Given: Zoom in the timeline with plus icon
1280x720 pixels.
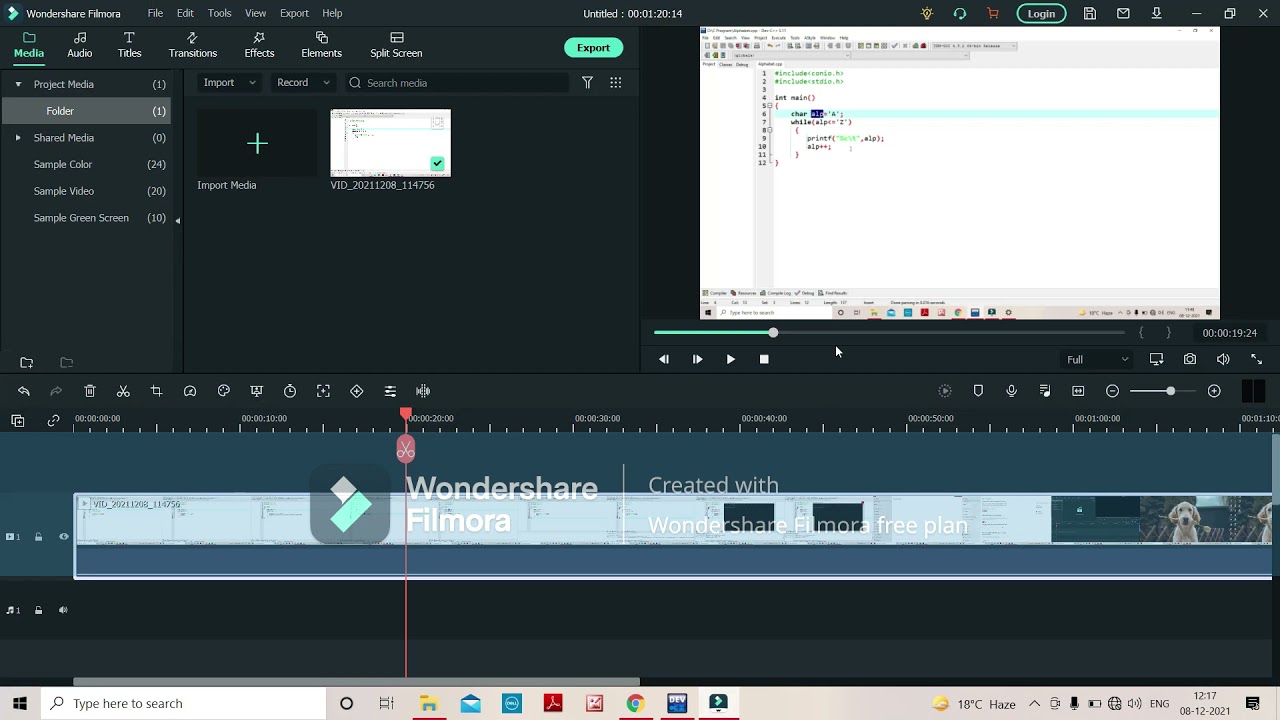Looking at the screenshot, I should [x=1214, y=391].
